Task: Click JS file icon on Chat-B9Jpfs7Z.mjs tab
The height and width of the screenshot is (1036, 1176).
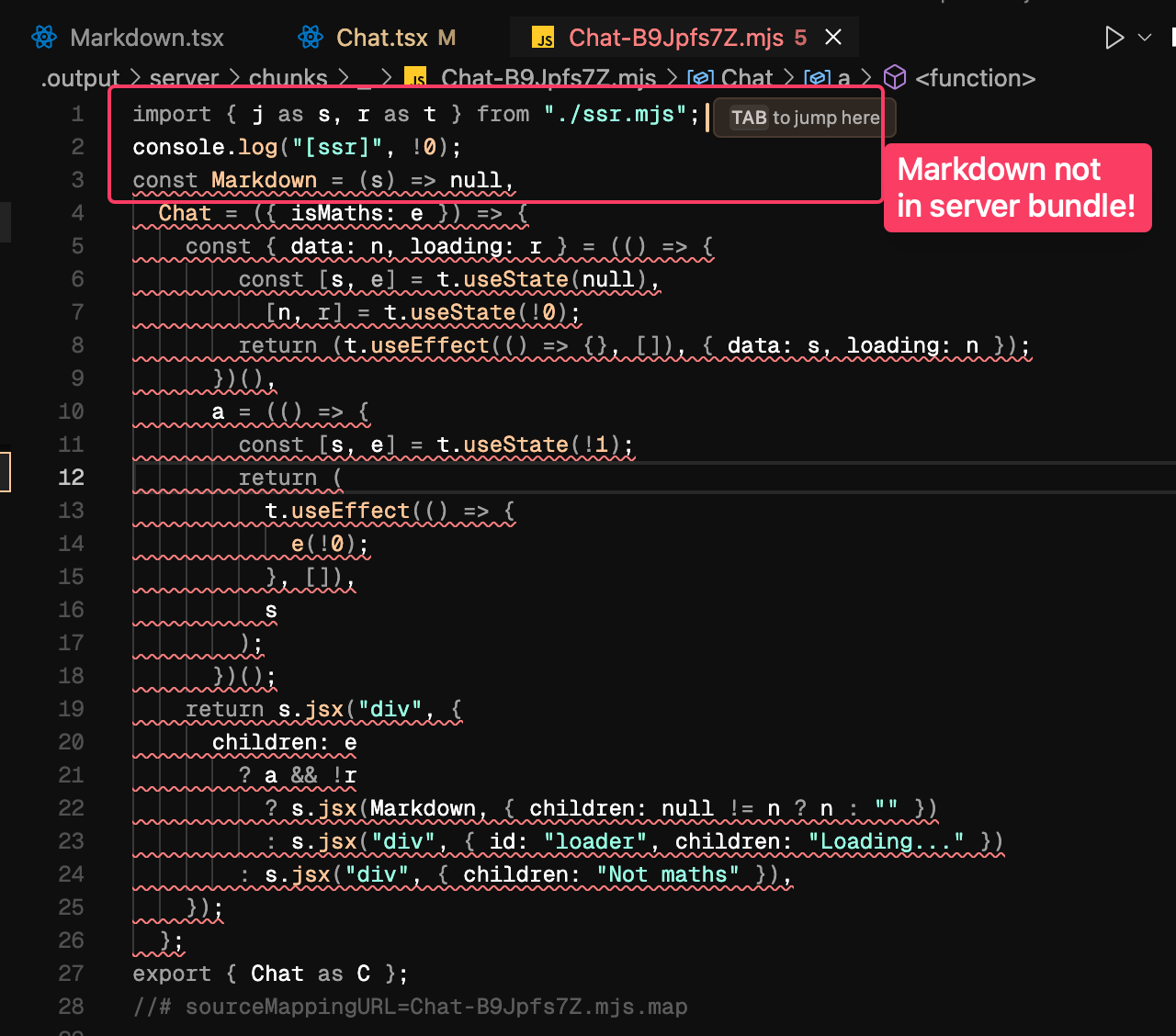Action: (x=543, y=39)
